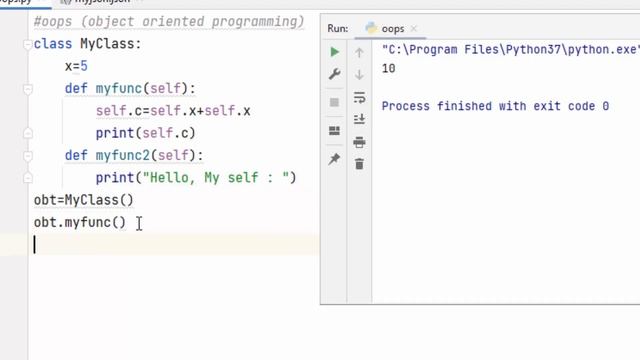Click the obt.myfunc() line
Viewport: 640px width, 360px height.
pos(80,222)
